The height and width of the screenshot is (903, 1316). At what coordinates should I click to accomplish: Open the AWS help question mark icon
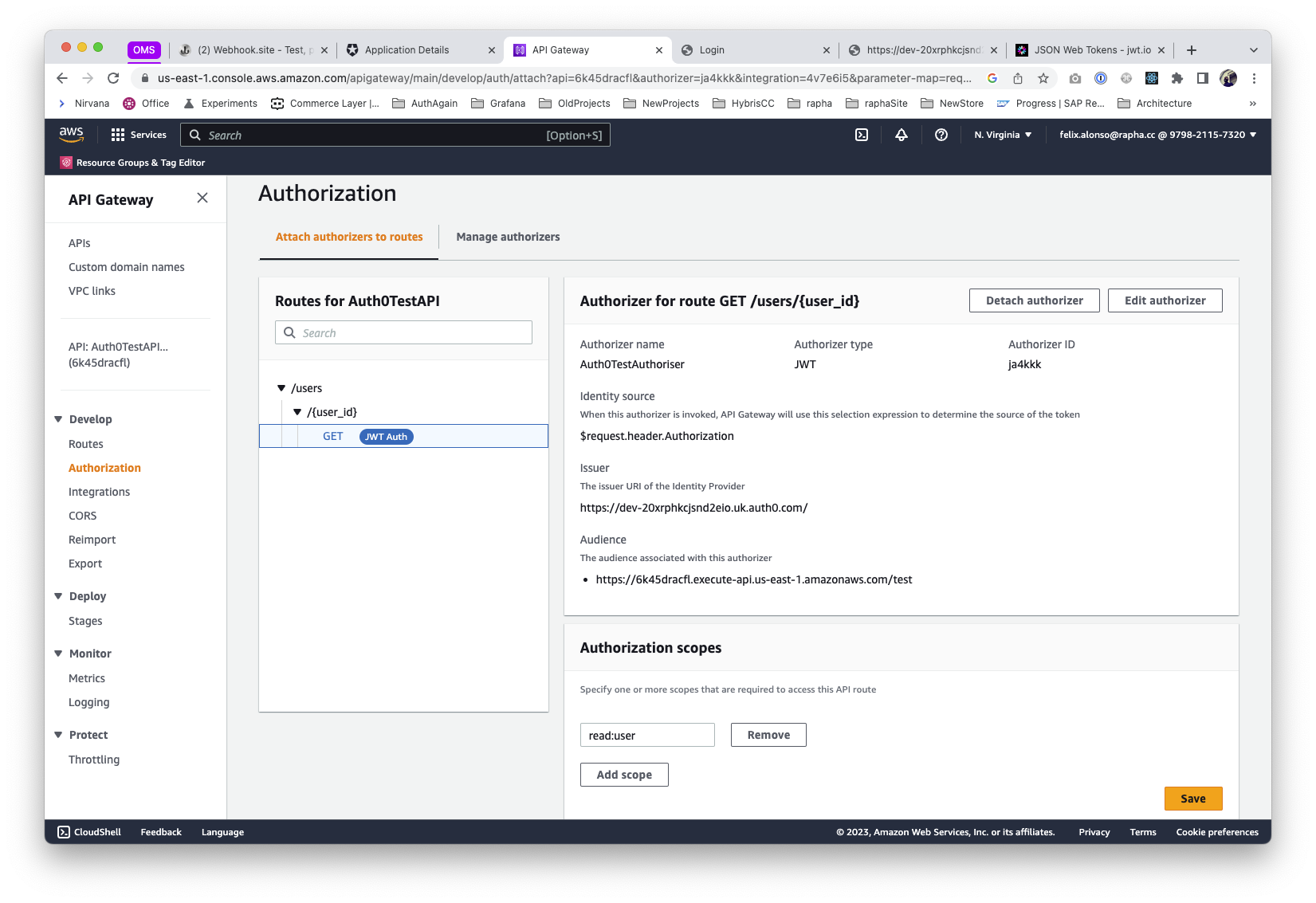tap(941, 135)
